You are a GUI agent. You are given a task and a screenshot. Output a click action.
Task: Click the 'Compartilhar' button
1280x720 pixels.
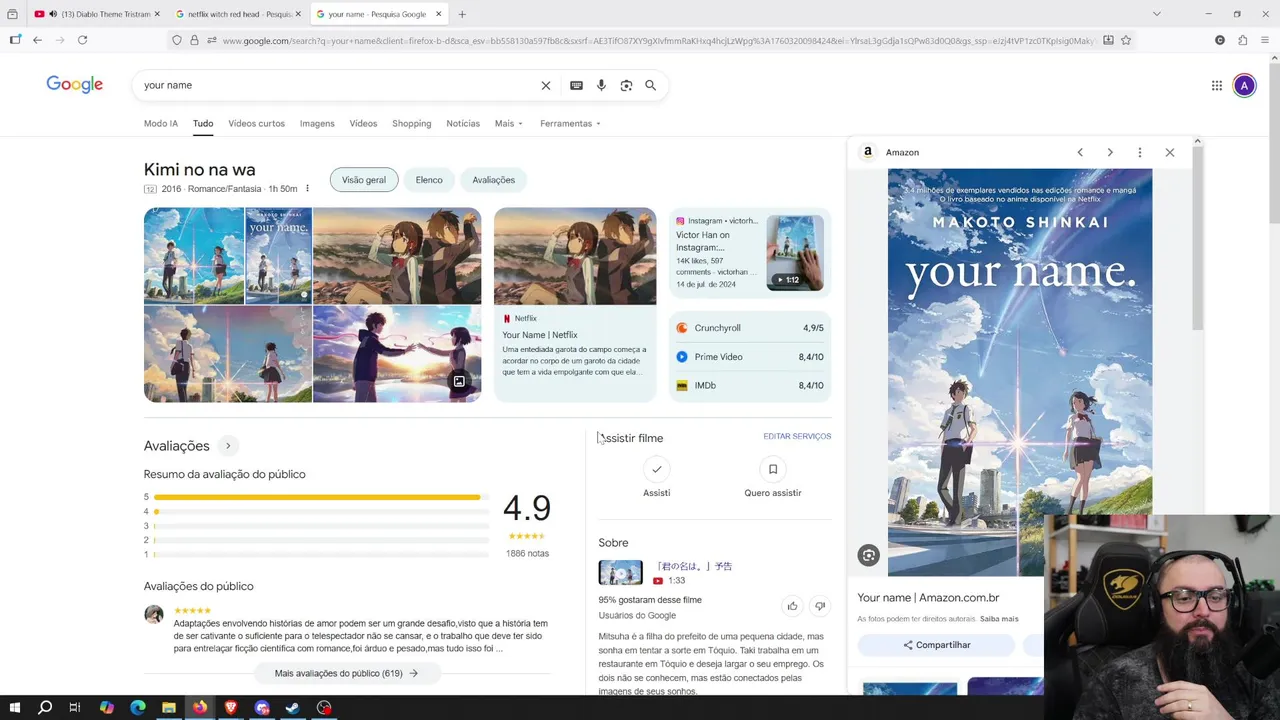coord(937,645)
